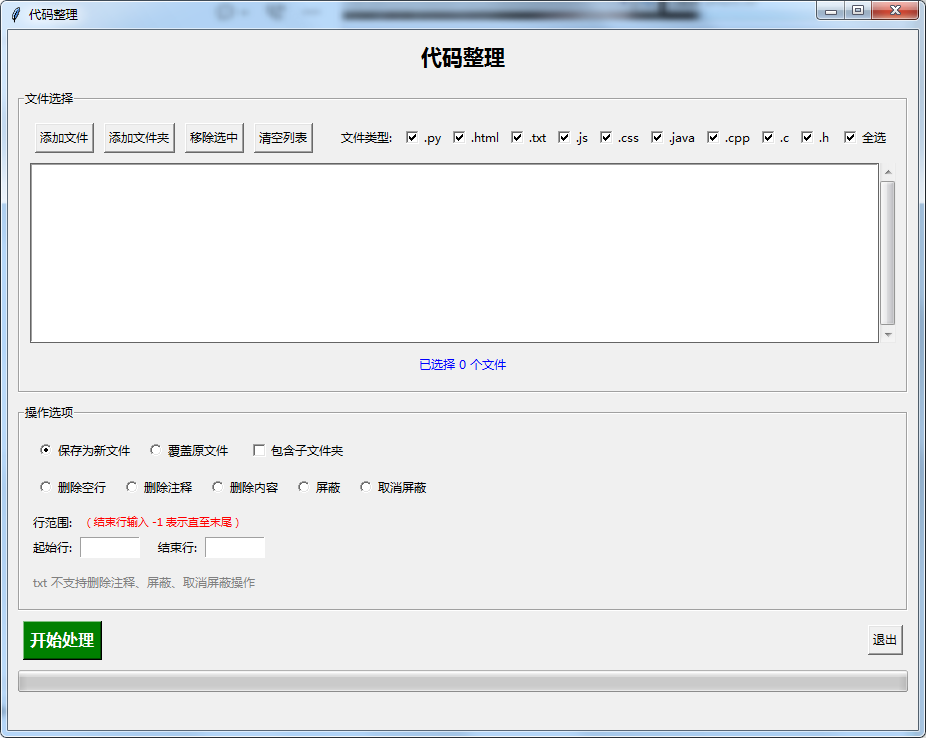The width and height of the screenshot is (926, 738).
Task: Select the 覆盖原文件 radio option
Action: click(x=155, y=451)
